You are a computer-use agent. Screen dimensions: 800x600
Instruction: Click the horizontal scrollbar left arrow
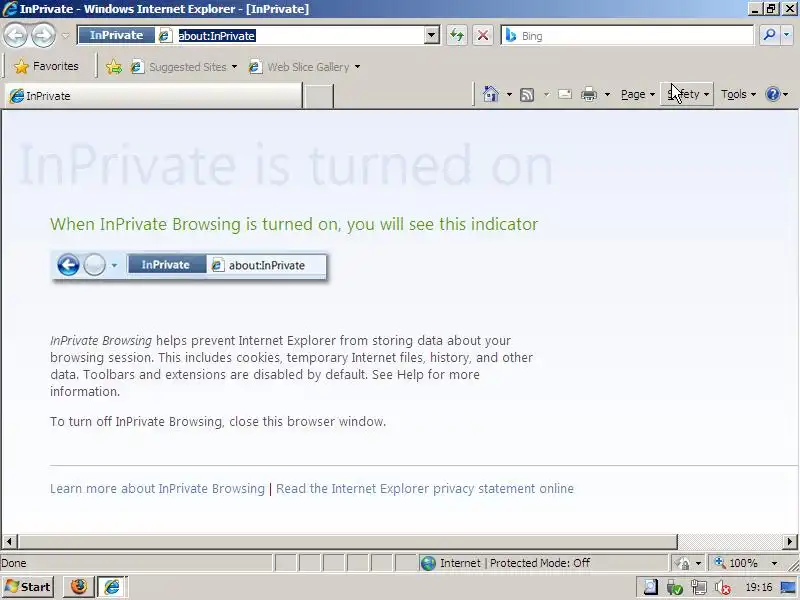coord(9,541)
